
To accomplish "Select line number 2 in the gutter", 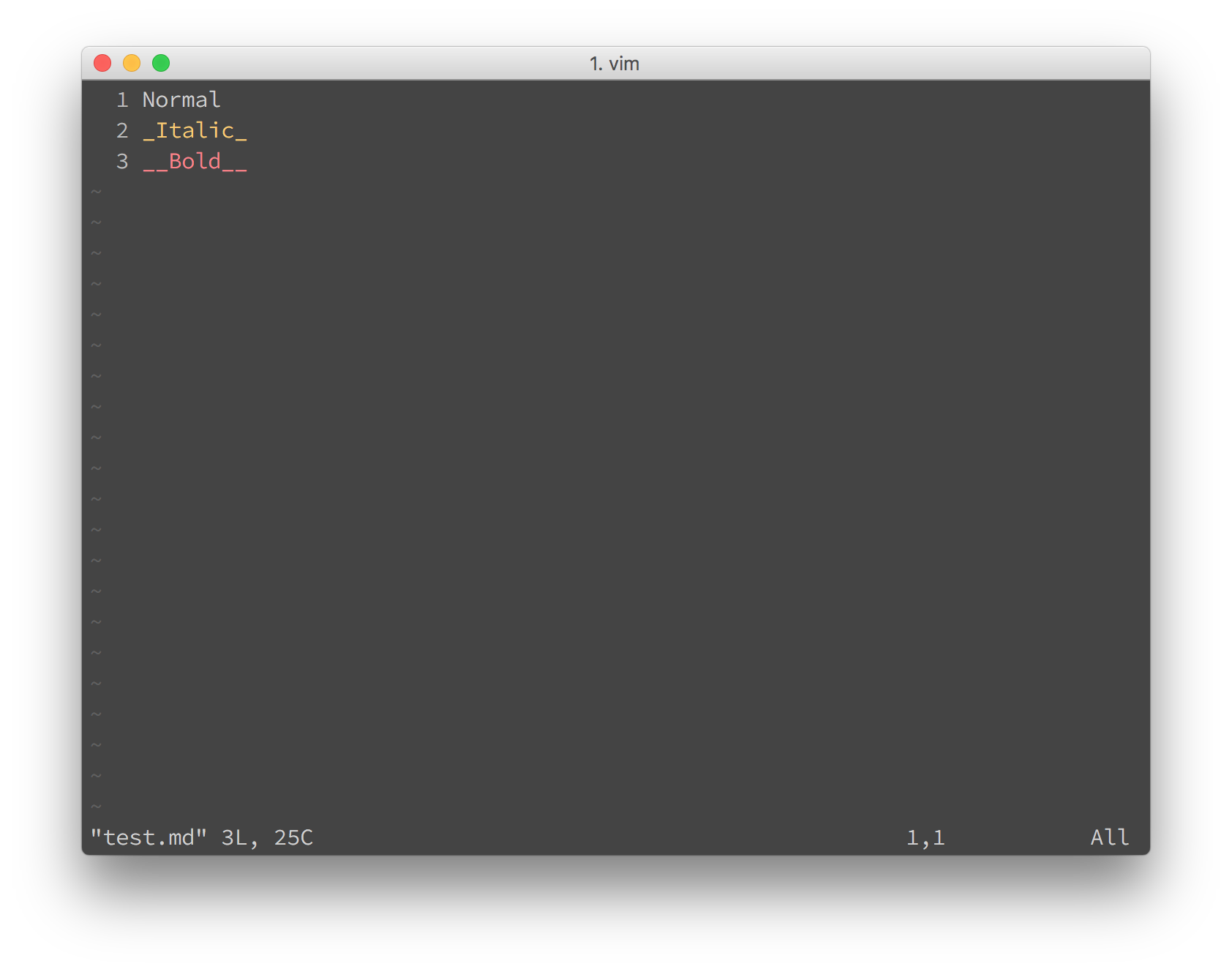I will 122,130.
